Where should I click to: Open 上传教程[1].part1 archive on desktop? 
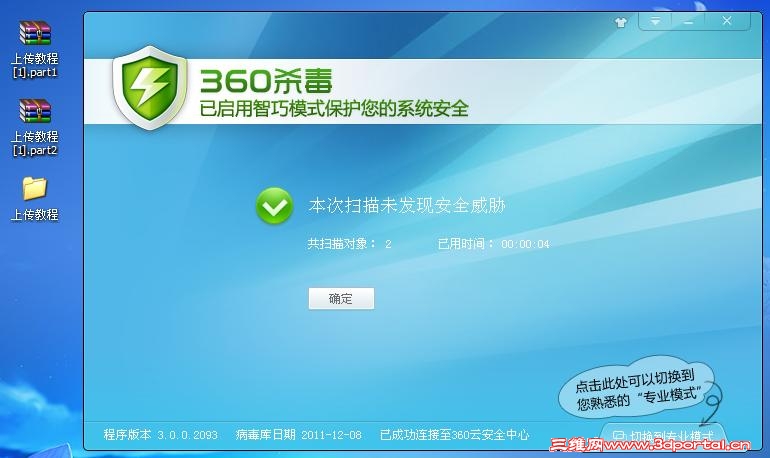[34, 49]
